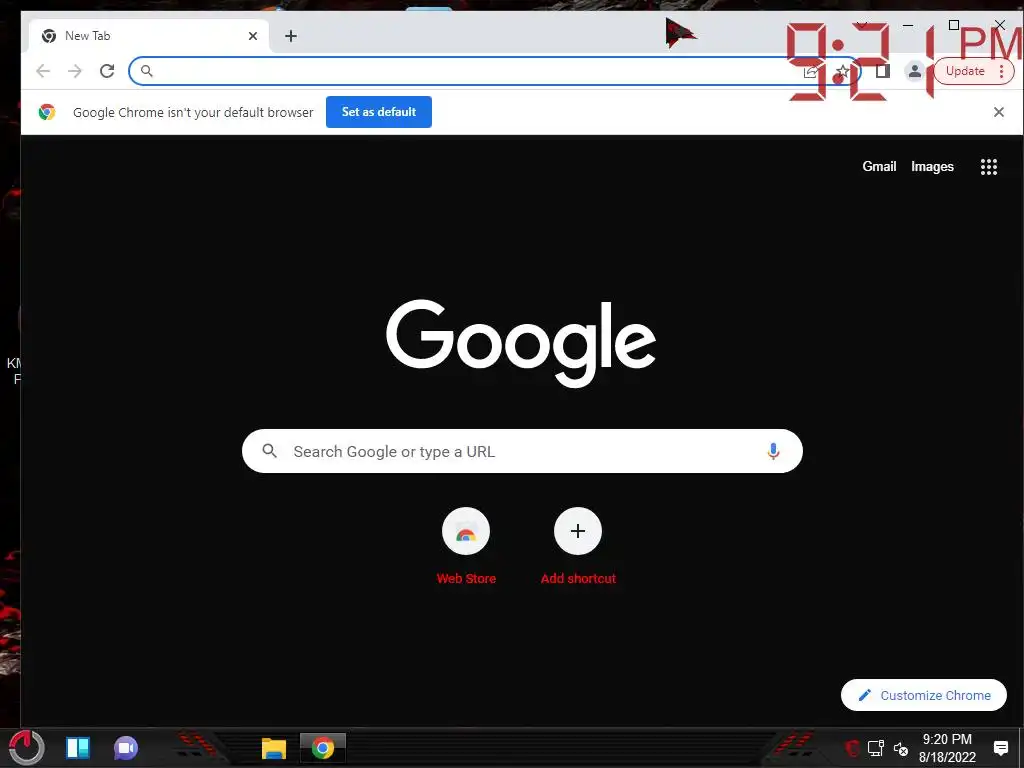Screen dimensions: 1024x768
Task: Go back with the back arrow
Action: tap(43, 71)
